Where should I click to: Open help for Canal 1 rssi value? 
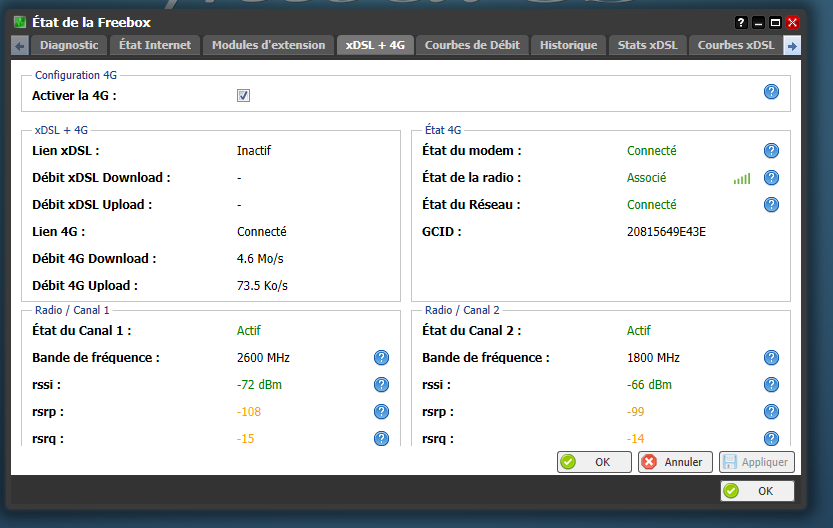(381, 385)
